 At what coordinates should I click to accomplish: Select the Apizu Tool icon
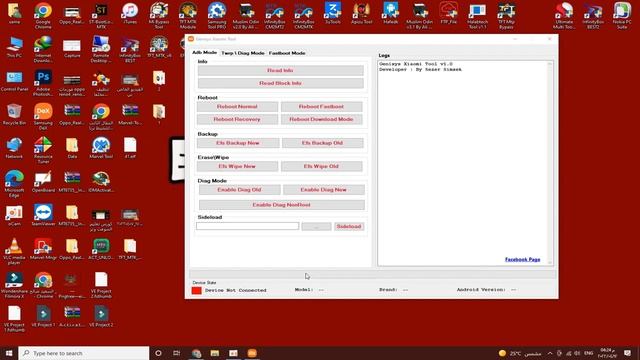click(362, 13)
